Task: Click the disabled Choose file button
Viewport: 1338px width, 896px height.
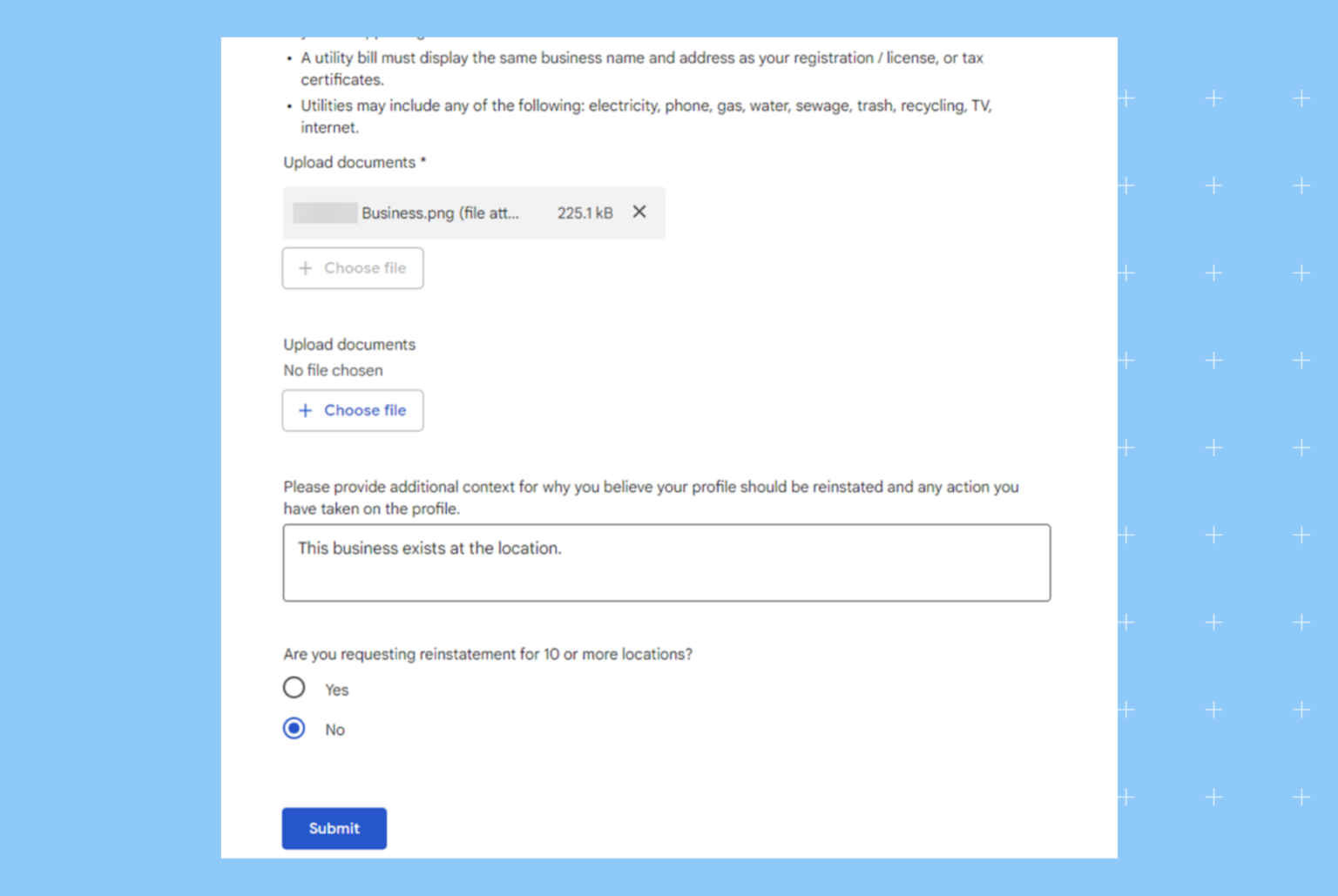Action: pos(352,268)
